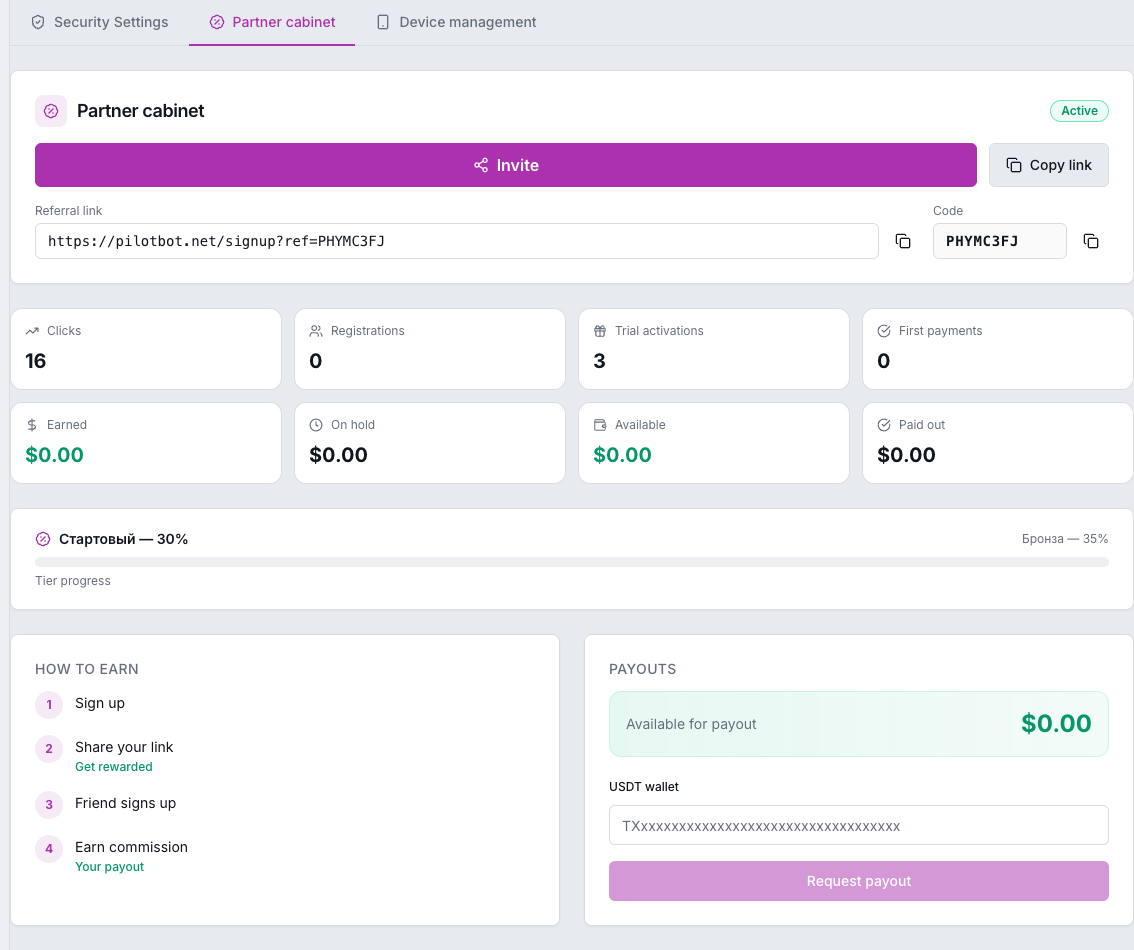
Task: Switch to the Device management tab
Action: click(456, 22)
